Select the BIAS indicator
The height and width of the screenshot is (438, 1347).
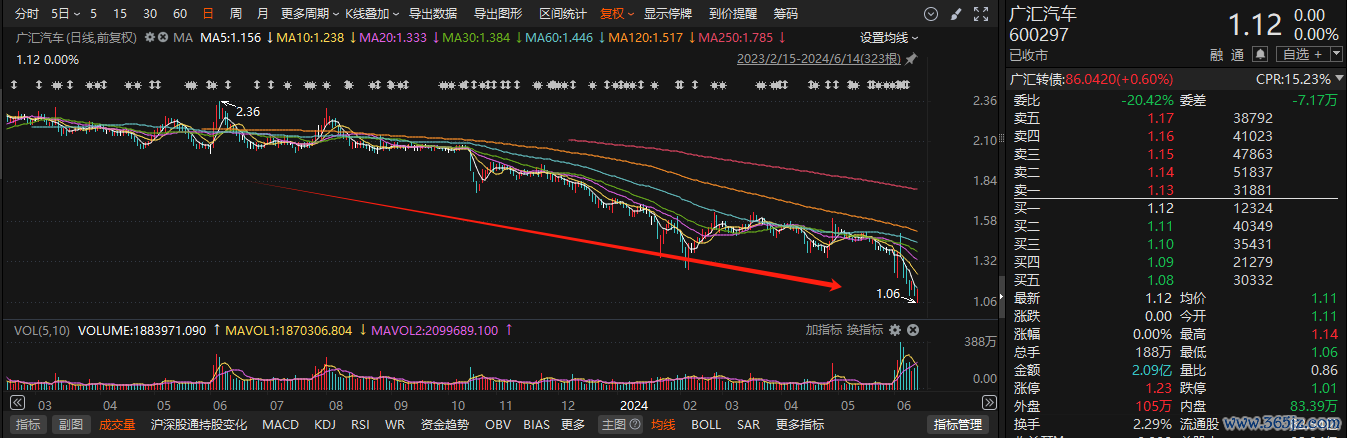(536, 424)
